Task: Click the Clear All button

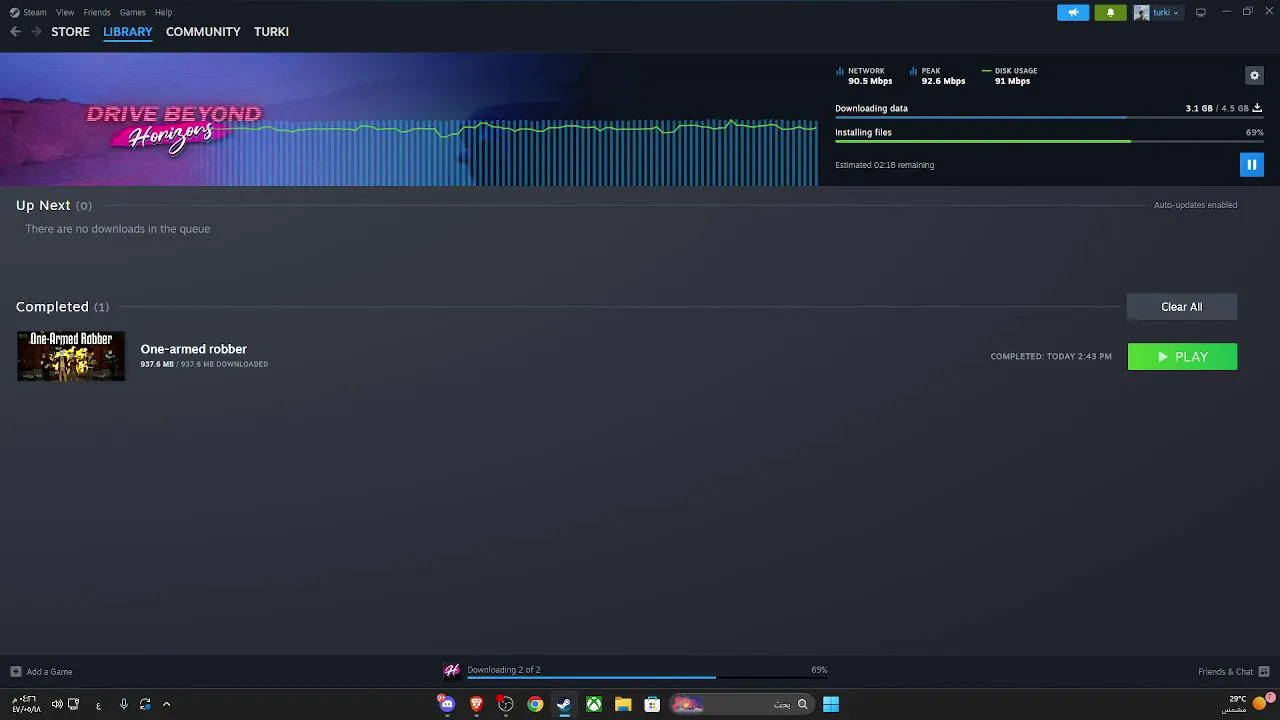Action: click(x=1182, y=307)
